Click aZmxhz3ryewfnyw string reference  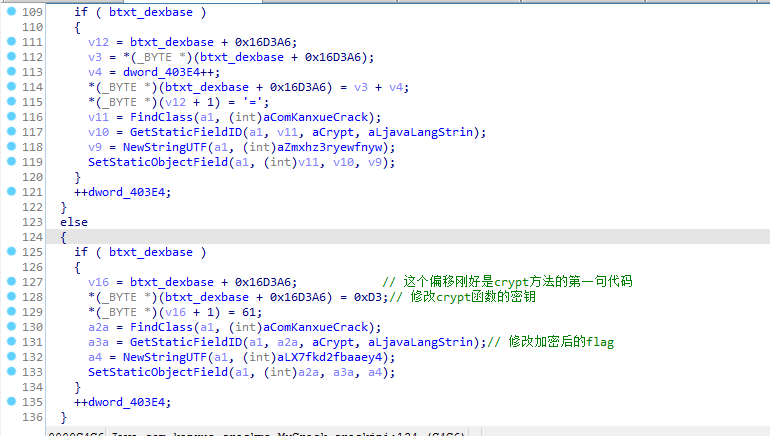(330, 147)
